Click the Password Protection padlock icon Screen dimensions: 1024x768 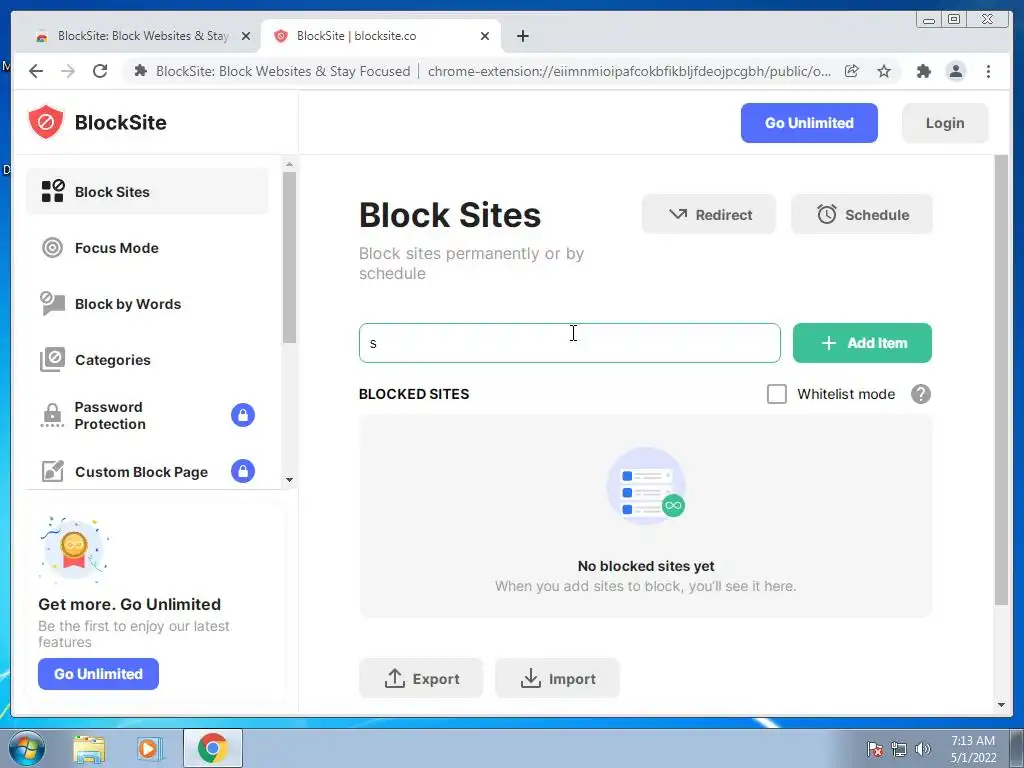coord(52,415)
